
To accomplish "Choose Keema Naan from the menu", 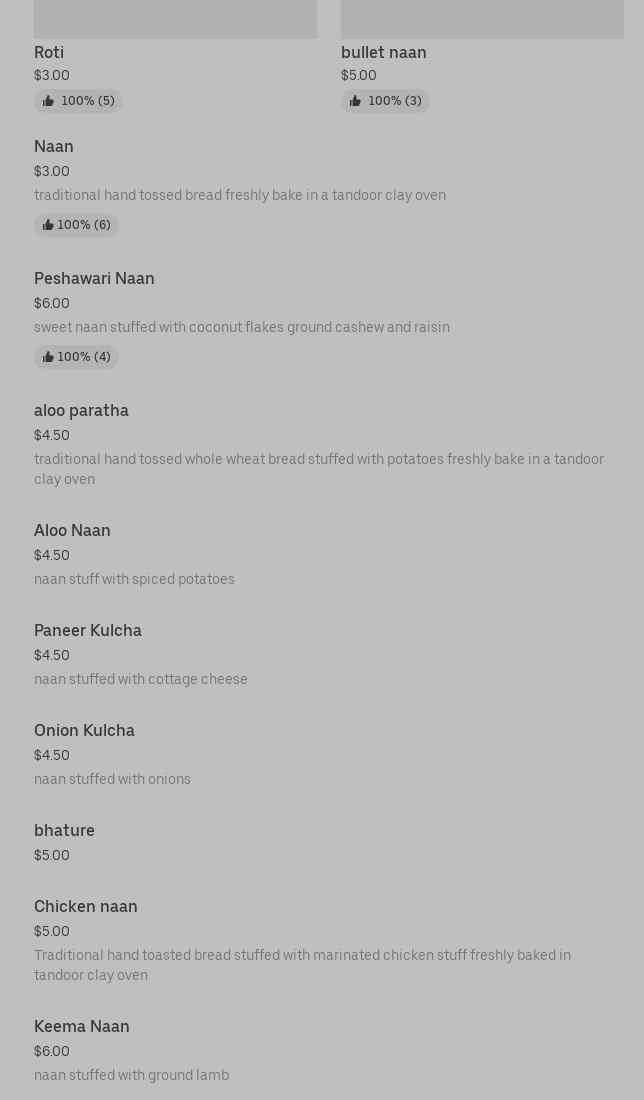I will (x=82, y=1027).
